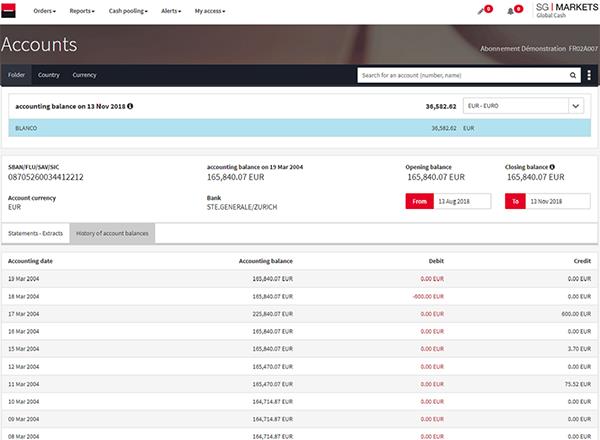Open the Orders dropdown menu
The width and height of the screenshot is (600, 440).
pyautogui.click(x=46, y=10)
